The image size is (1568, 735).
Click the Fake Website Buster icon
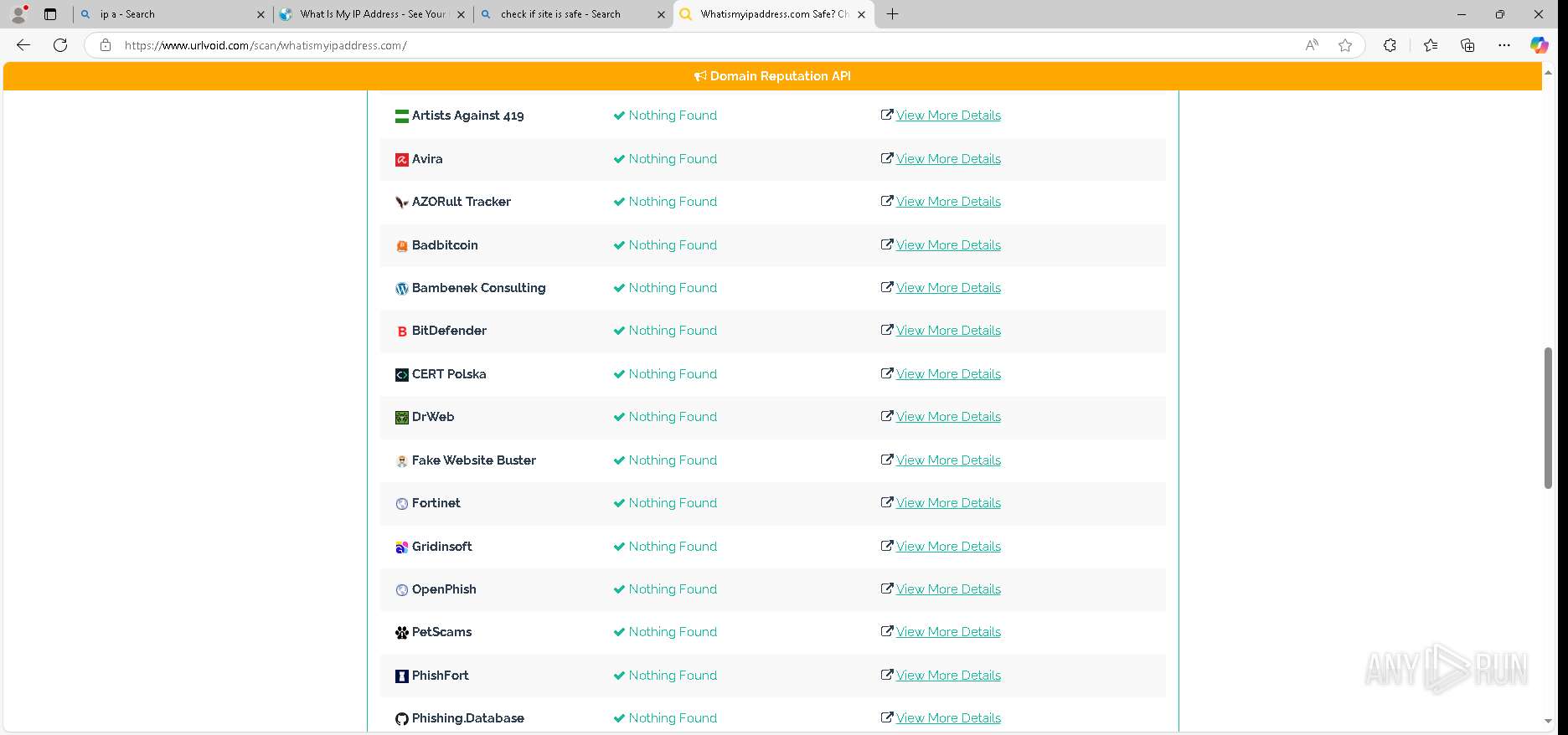(402, 461)
